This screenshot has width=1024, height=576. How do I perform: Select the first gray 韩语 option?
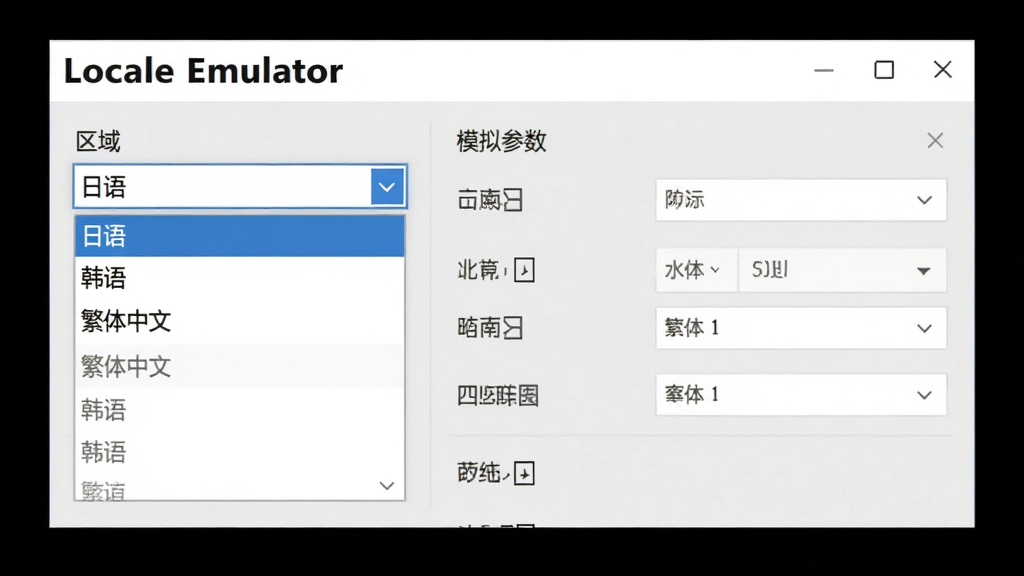point(240,410)
